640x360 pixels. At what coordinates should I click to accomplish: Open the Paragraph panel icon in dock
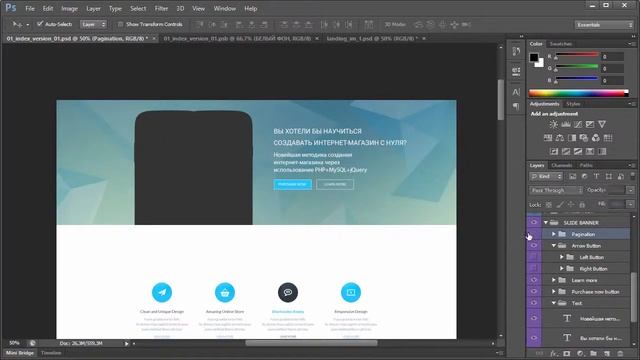coord(516,106)
